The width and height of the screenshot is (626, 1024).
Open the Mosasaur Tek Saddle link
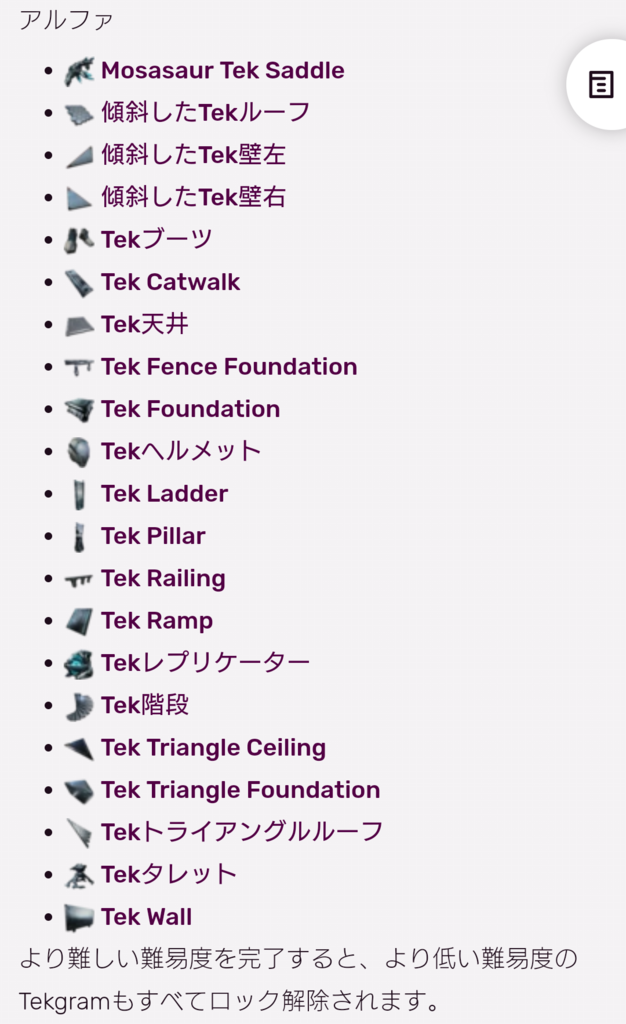point(223,71)
